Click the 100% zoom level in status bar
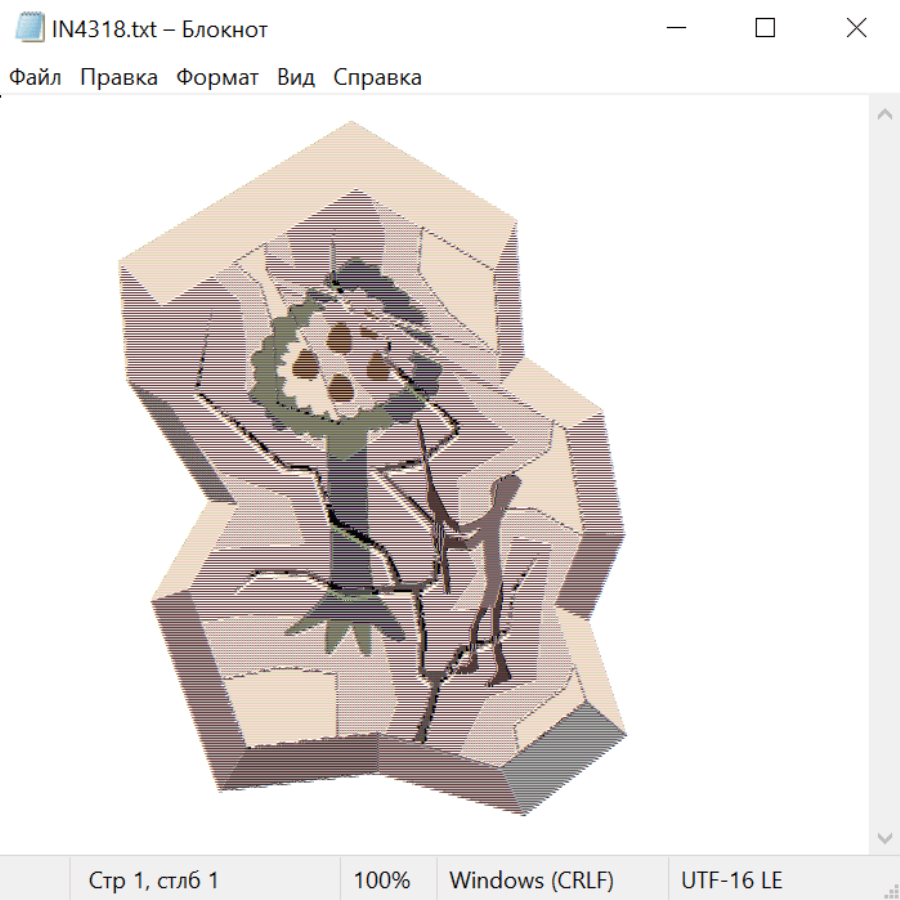This screenshot has width=900, height=900. coord(382,881)
